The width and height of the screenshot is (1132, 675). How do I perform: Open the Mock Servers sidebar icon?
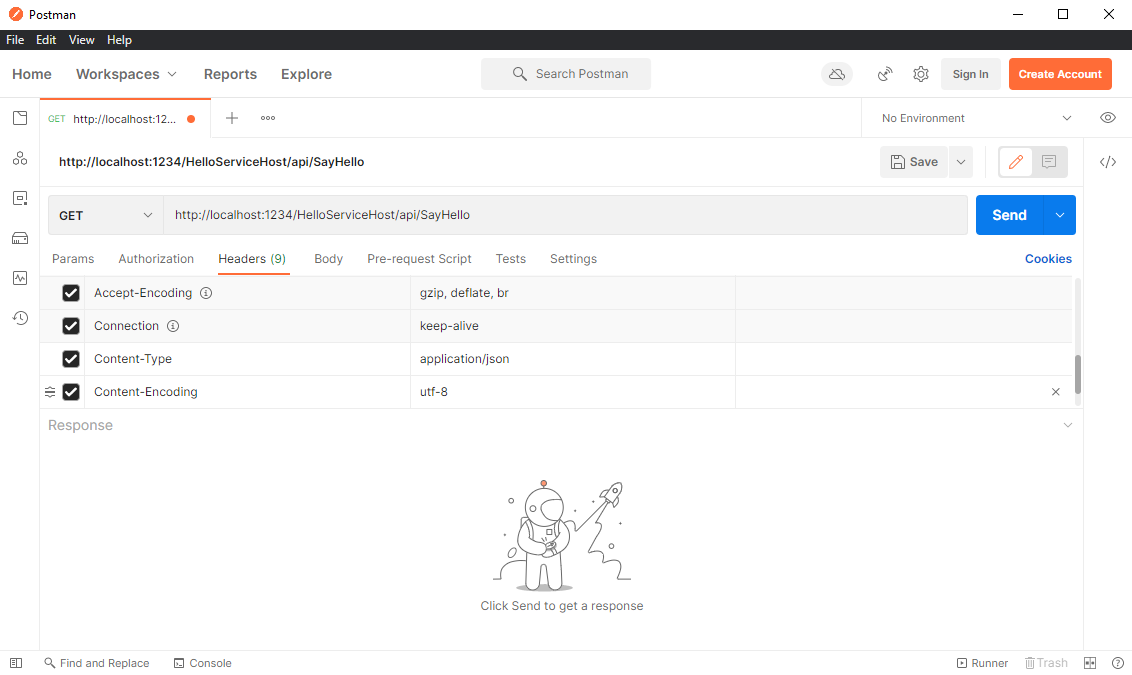tap(19, 238)
